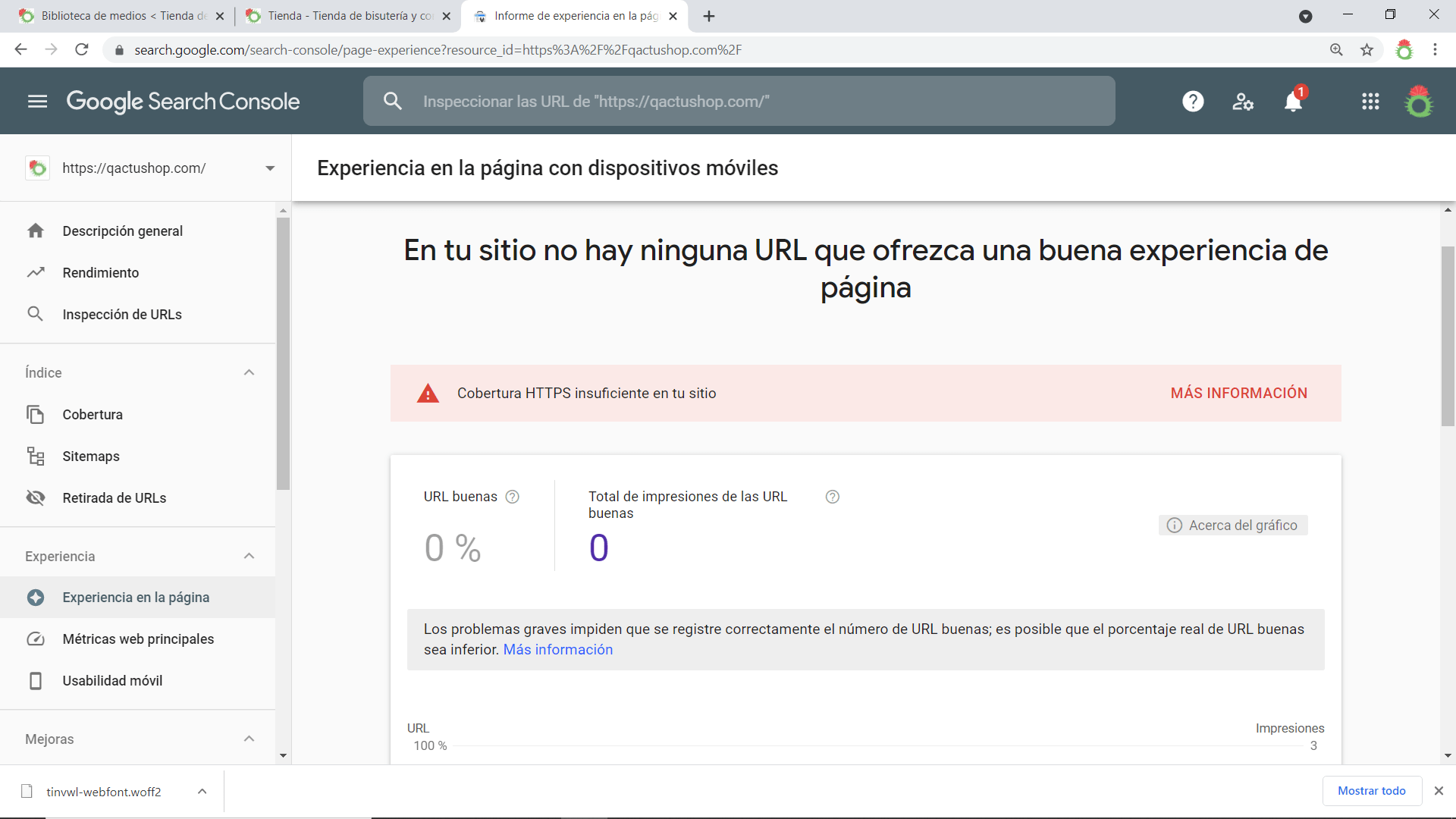Open tinvwl-webfont.woff2 downloaded file
Screen dimensions: 1456x819
[104, 791]
